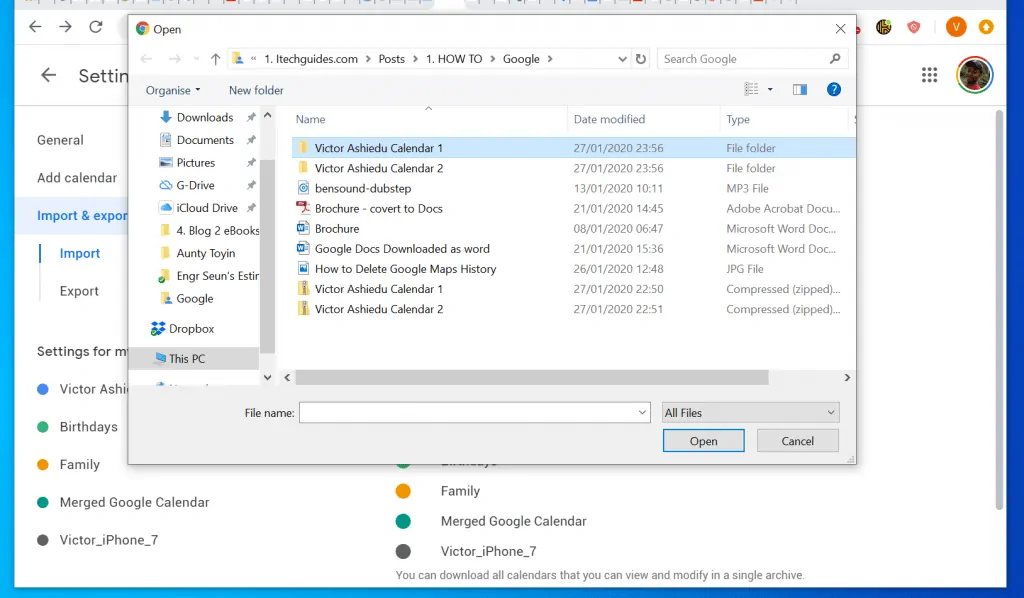1024x598 pixels.
Task: Open recent locations dropdown arrow
Action: point(197,59)
